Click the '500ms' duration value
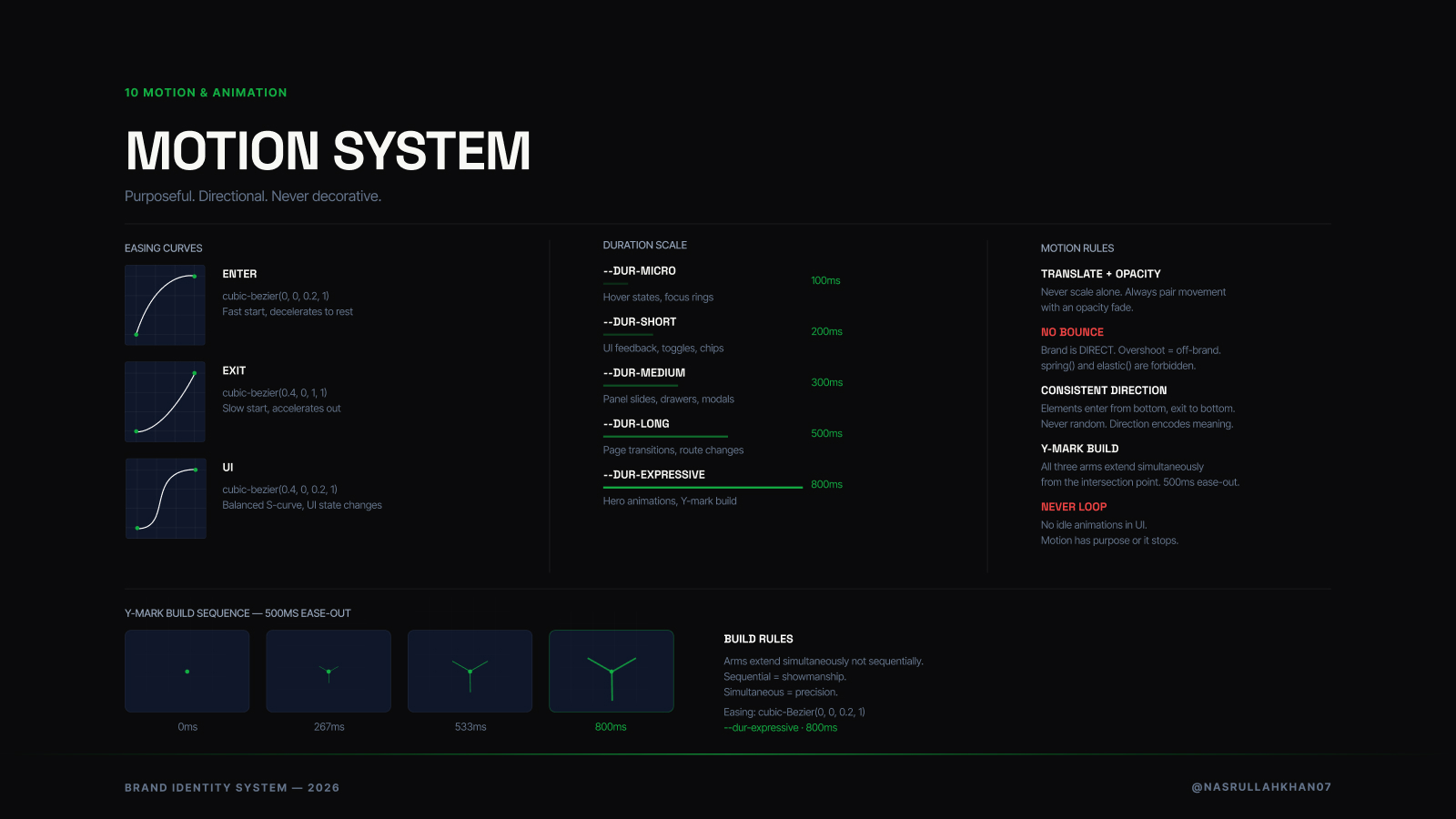This screenshot has height=819, width=1456. 826,433
